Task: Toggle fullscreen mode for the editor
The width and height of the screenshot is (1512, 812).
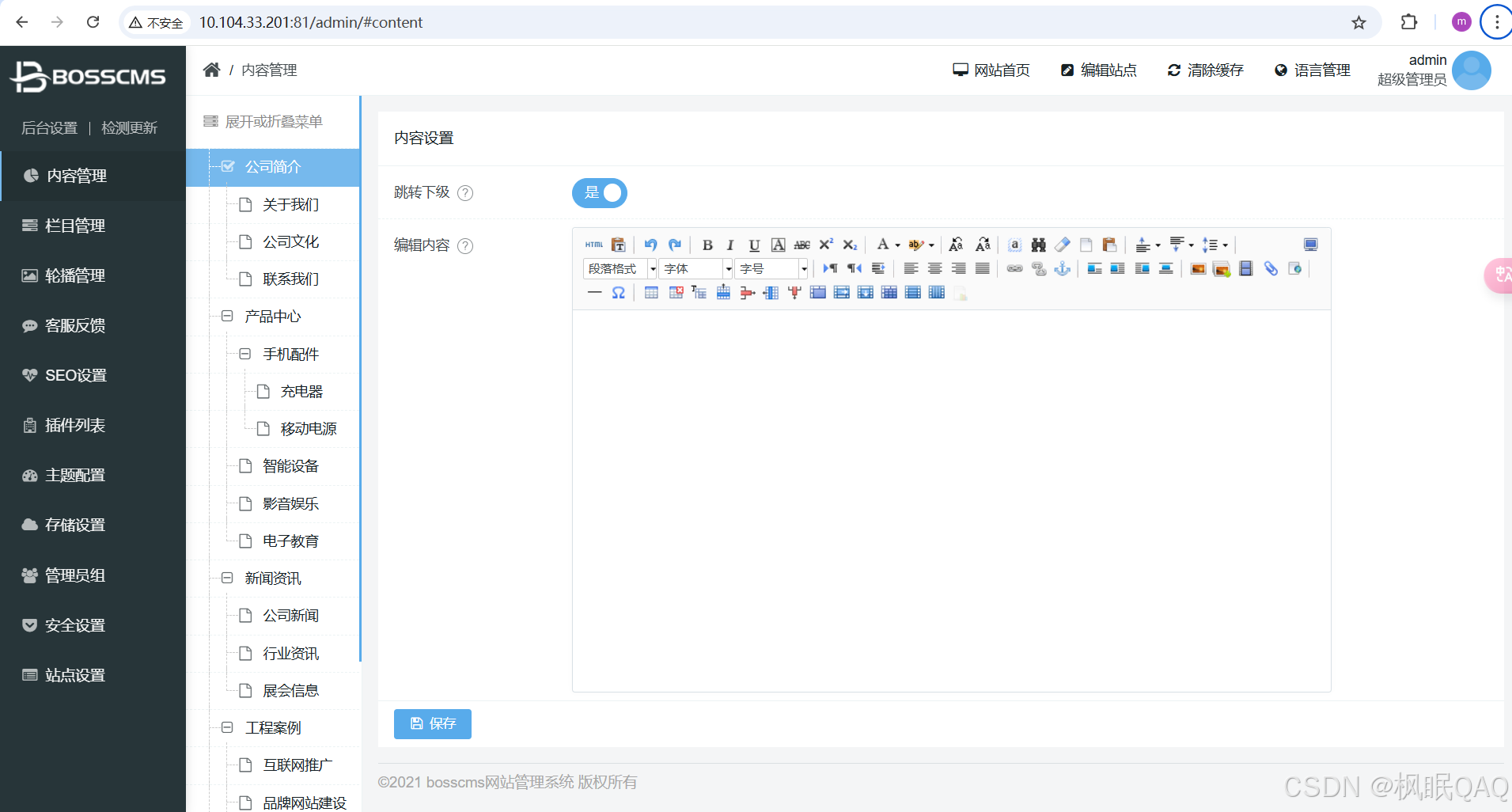Action: pos(1312,245)
